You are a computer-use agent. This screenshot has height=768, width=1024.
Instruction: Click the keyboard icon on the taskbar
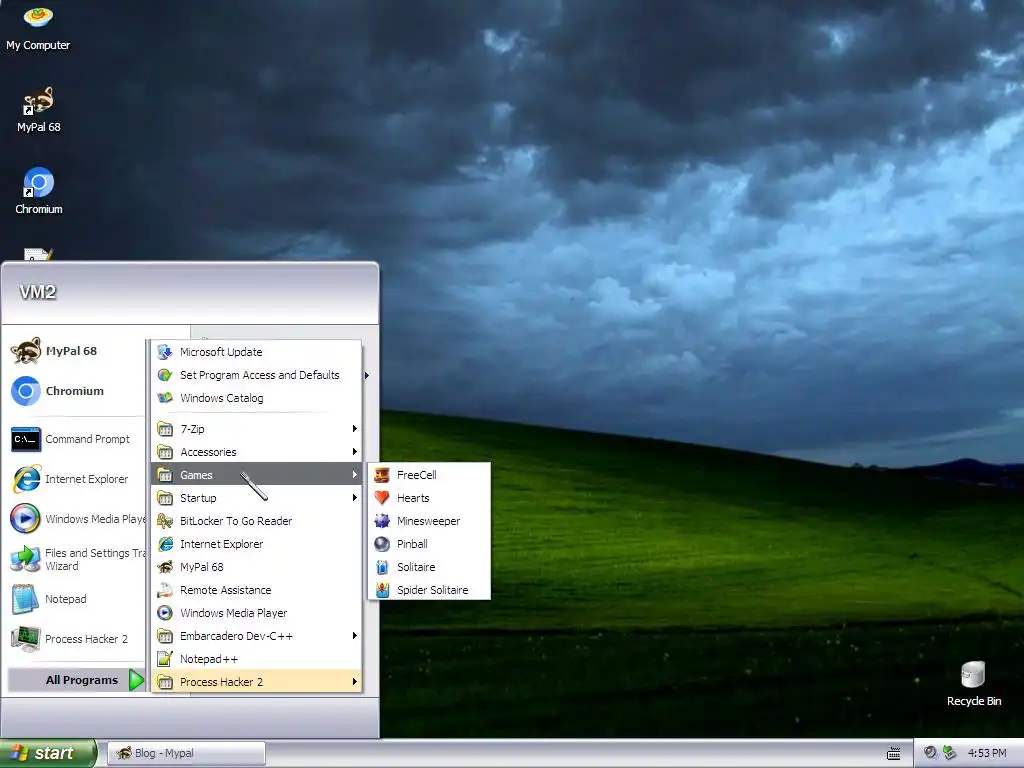[x=893, y=753]
